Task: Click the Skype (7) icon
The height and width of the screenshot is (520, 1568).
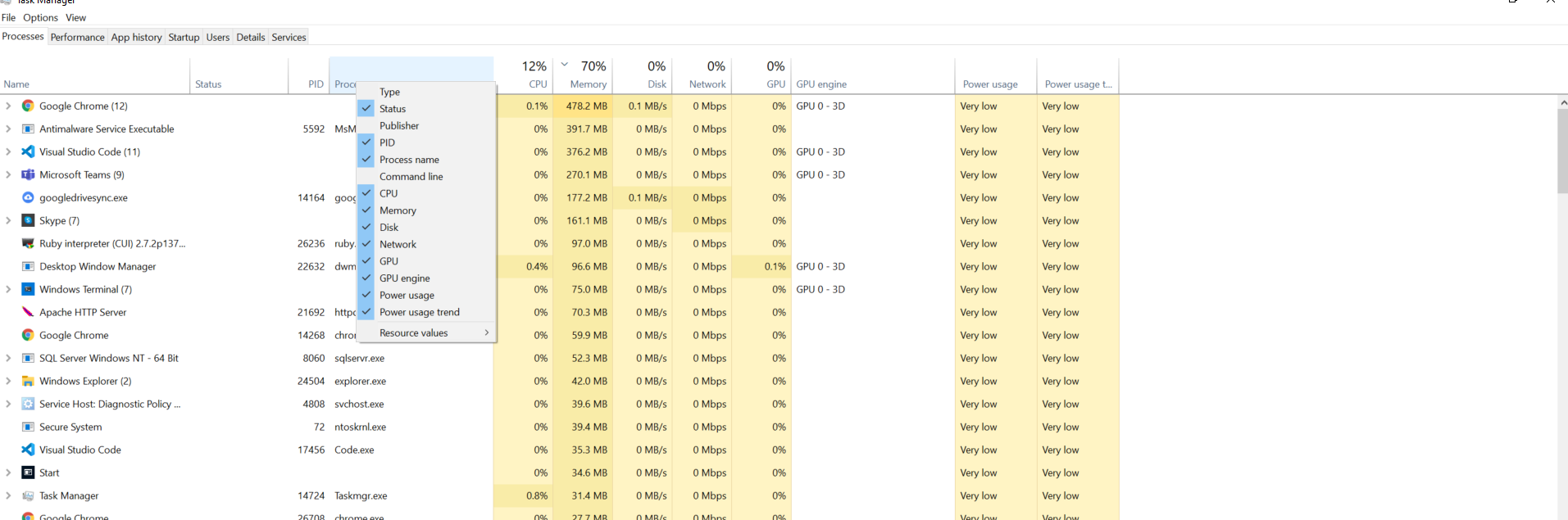Action: [28, 220]
